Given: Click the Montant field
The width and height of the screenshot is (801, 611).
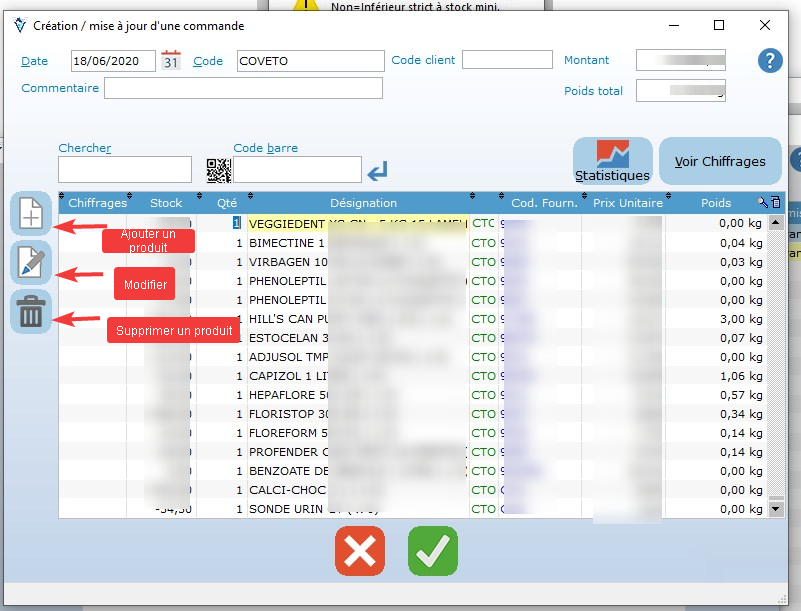Looking at the screenshot, I should point(680,60).
